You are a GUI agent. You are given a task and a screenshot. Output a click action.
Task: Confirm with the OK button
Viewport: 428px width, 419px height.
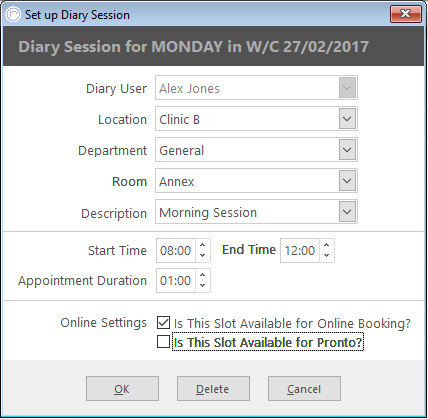122,389
